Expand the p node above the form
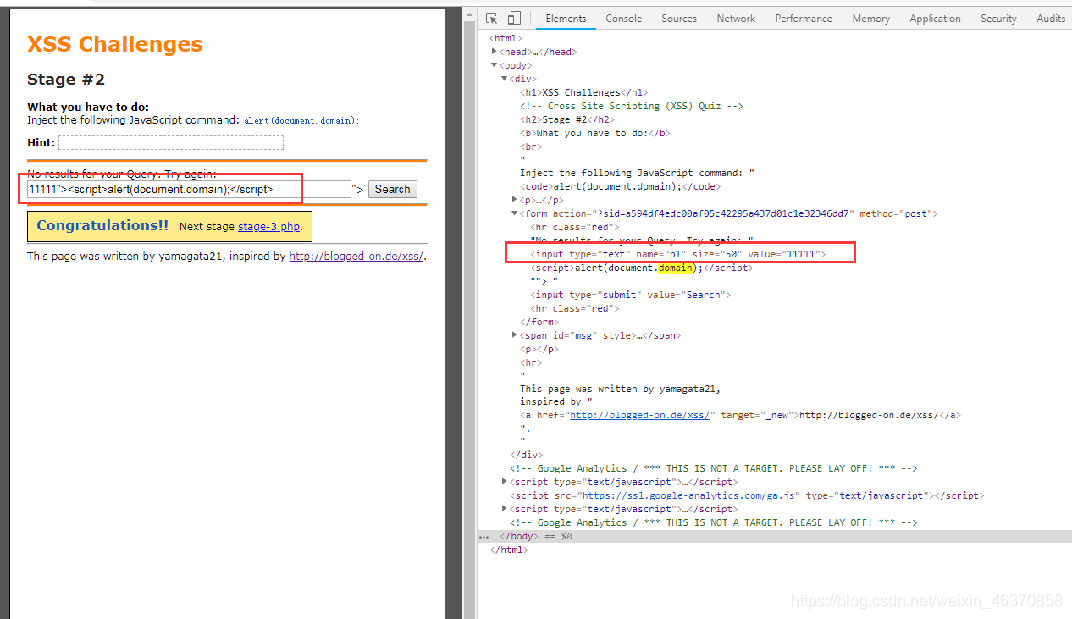The image size is (1072, 619). [514, 200]
